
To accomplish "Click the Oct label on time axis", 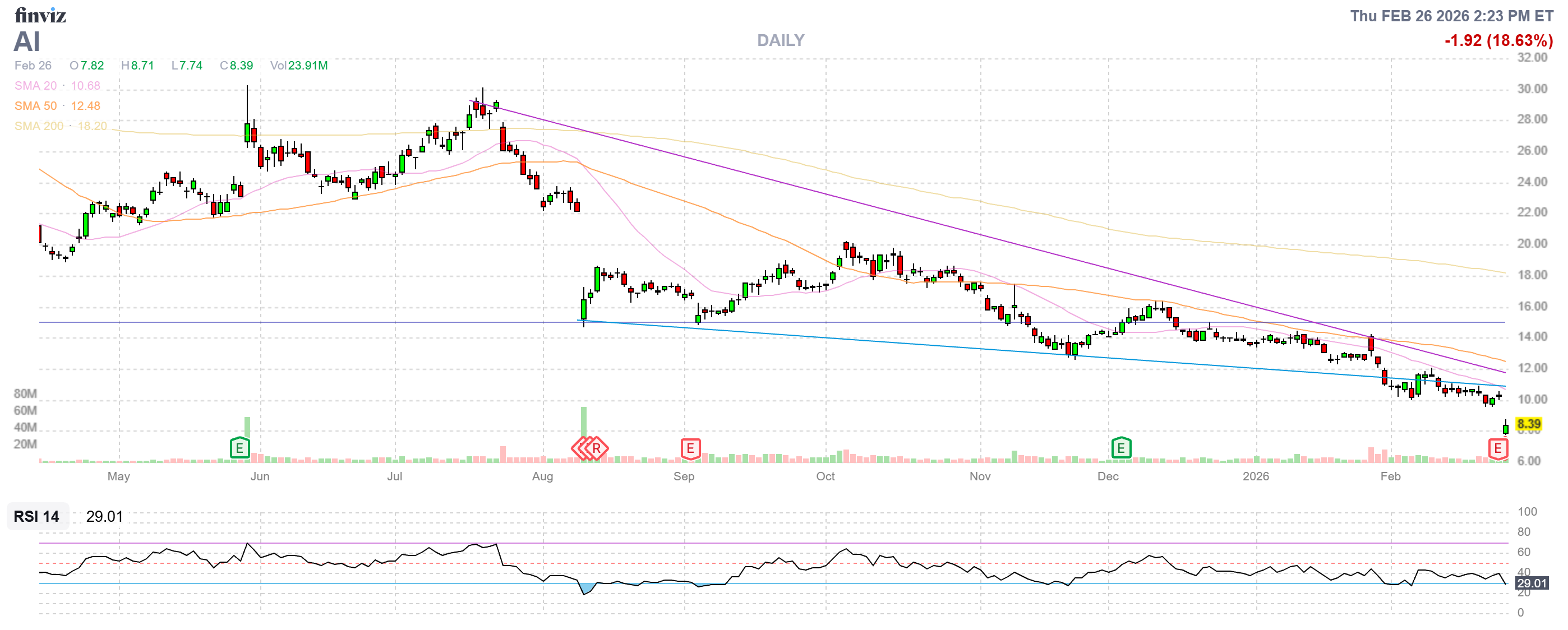I will (x=825, y=476).
